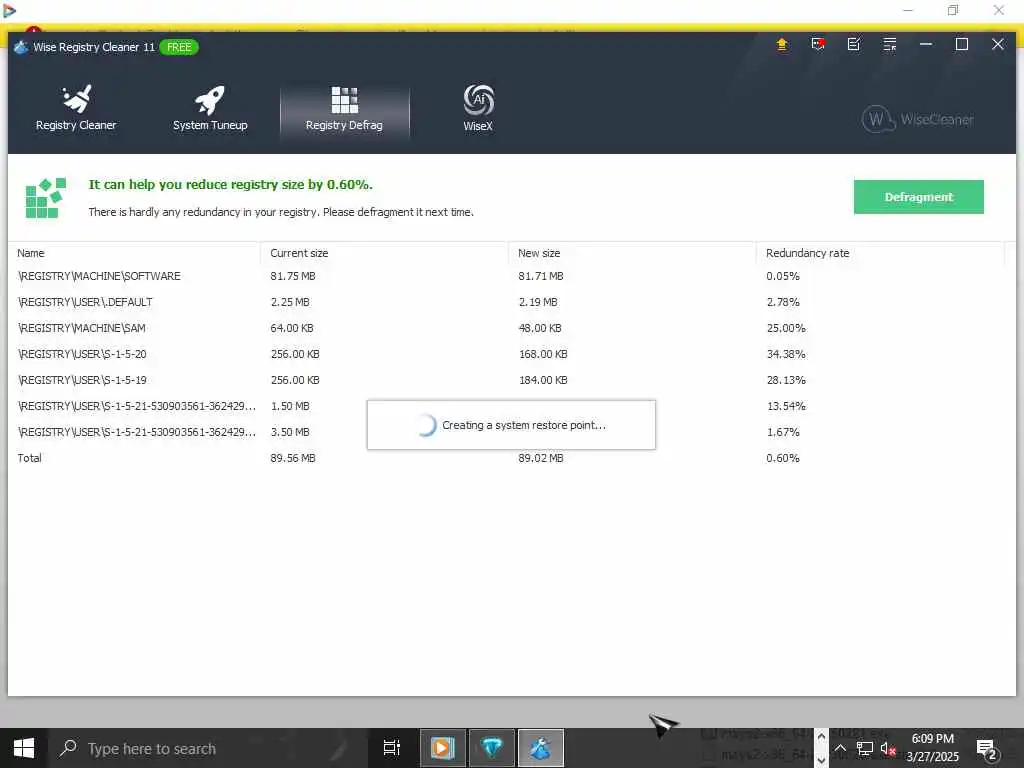1024x768 pixels.
Task: Open the clock showing 6:09 PM
Action: 933,748
